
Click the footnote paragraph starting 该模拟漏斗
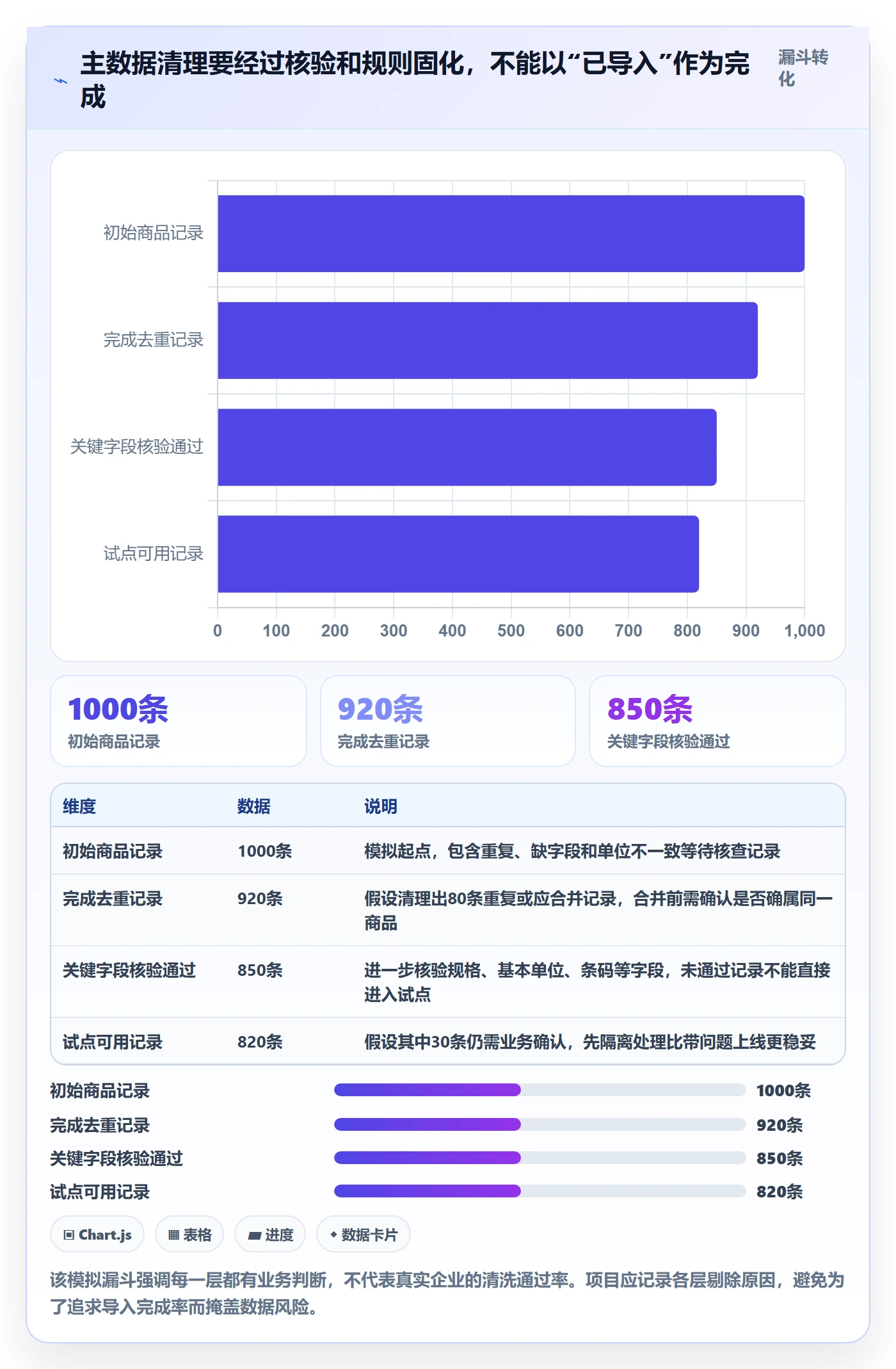tap(447, 1293)
